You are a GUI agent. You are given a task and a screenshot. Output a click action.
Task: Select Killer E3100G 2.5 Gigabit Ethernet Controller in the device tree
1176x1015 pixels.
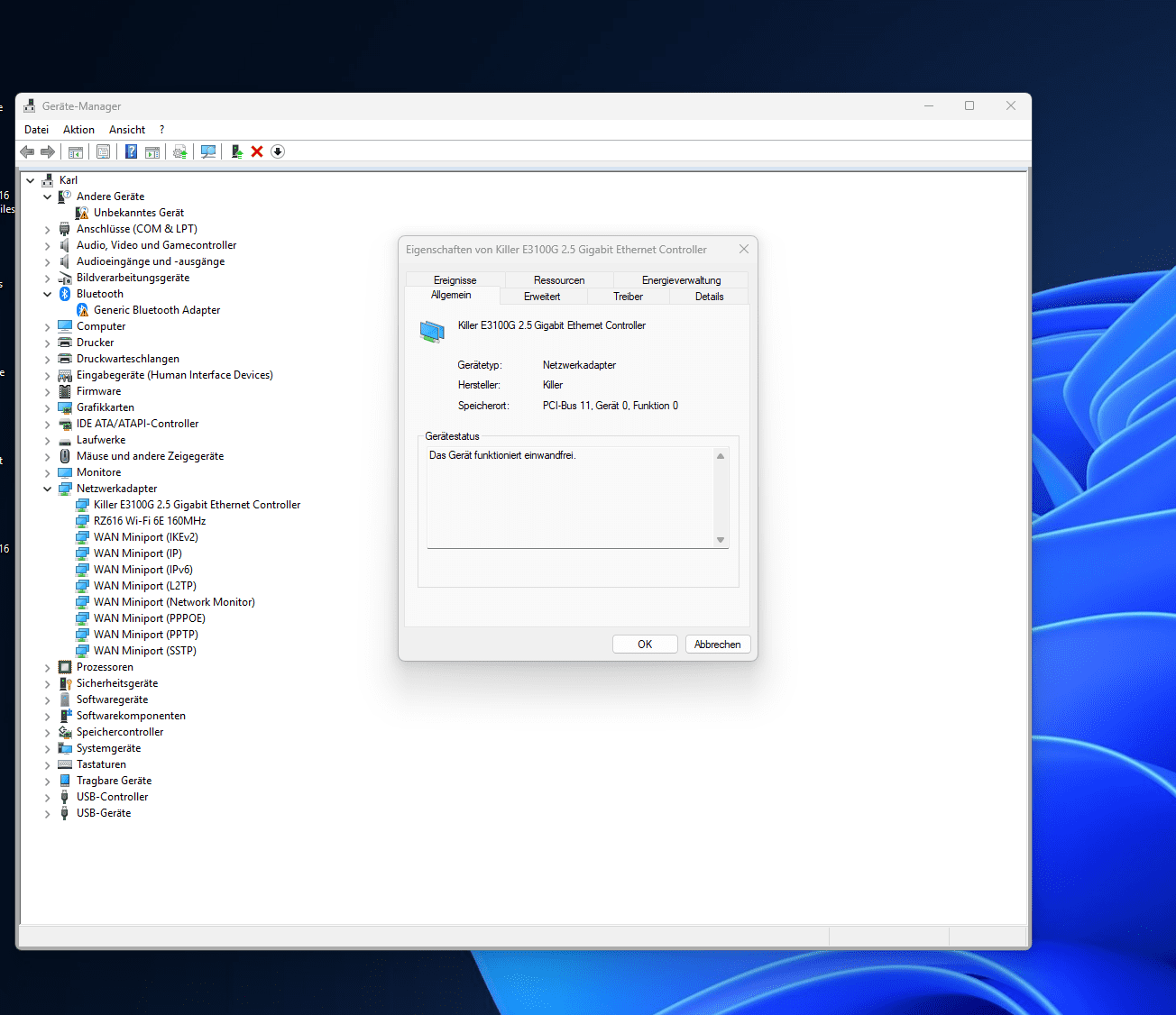point(197,505)
